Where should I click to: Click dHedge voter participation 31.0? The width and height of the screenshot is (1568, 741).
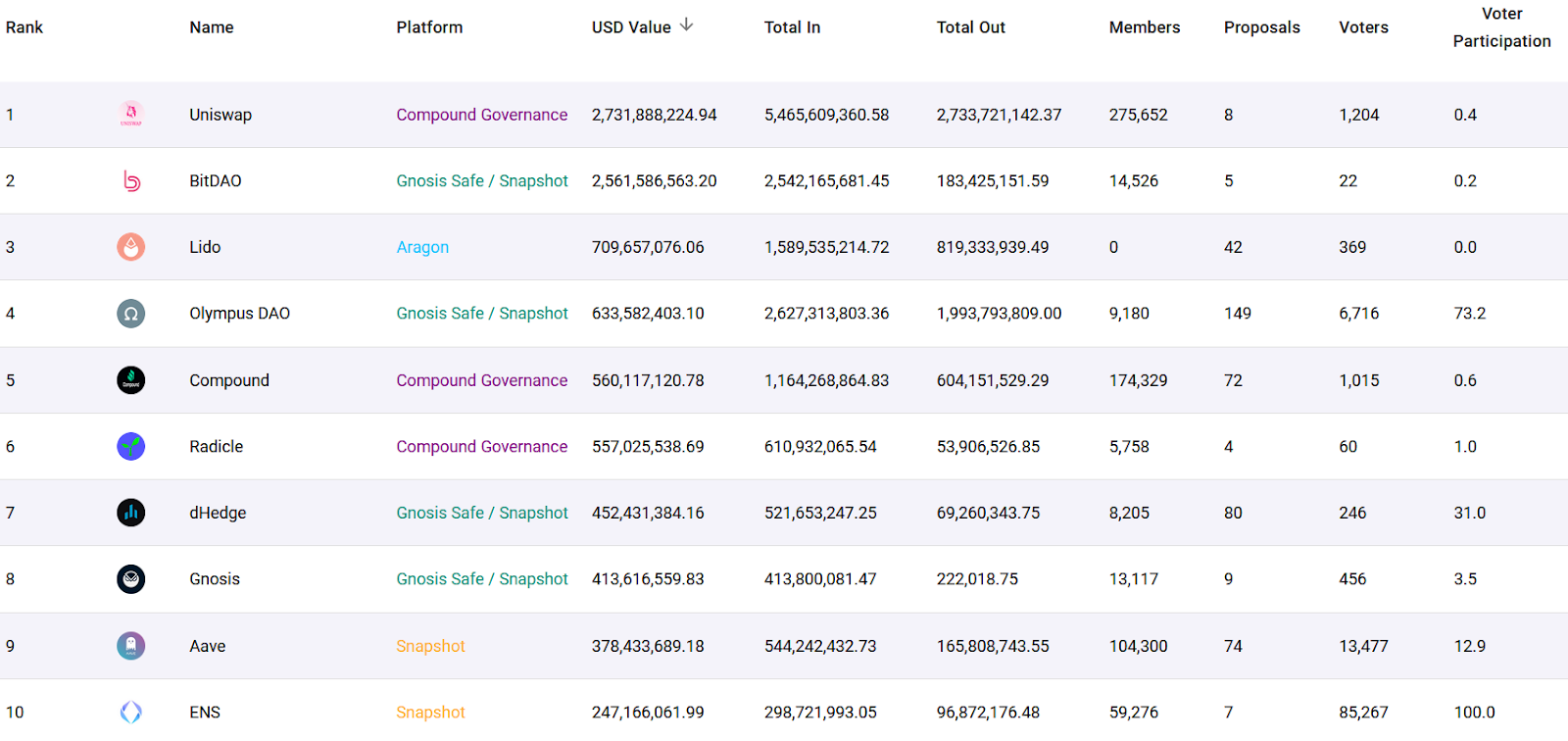pos(1469,513)
